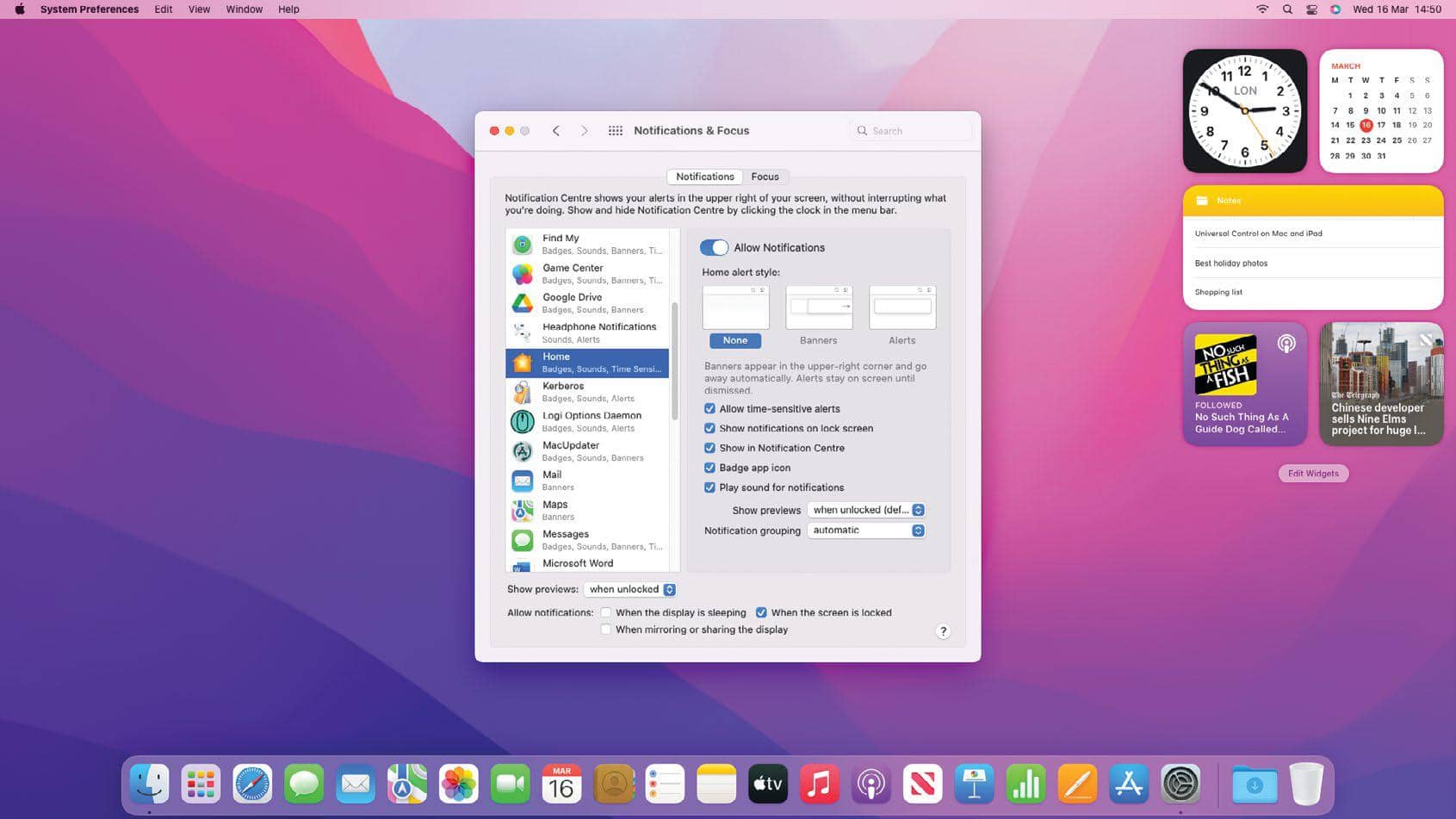Uncheck Play sound for notifications
The width and height of the screenshot is (1456, 819).
(709, 488)
